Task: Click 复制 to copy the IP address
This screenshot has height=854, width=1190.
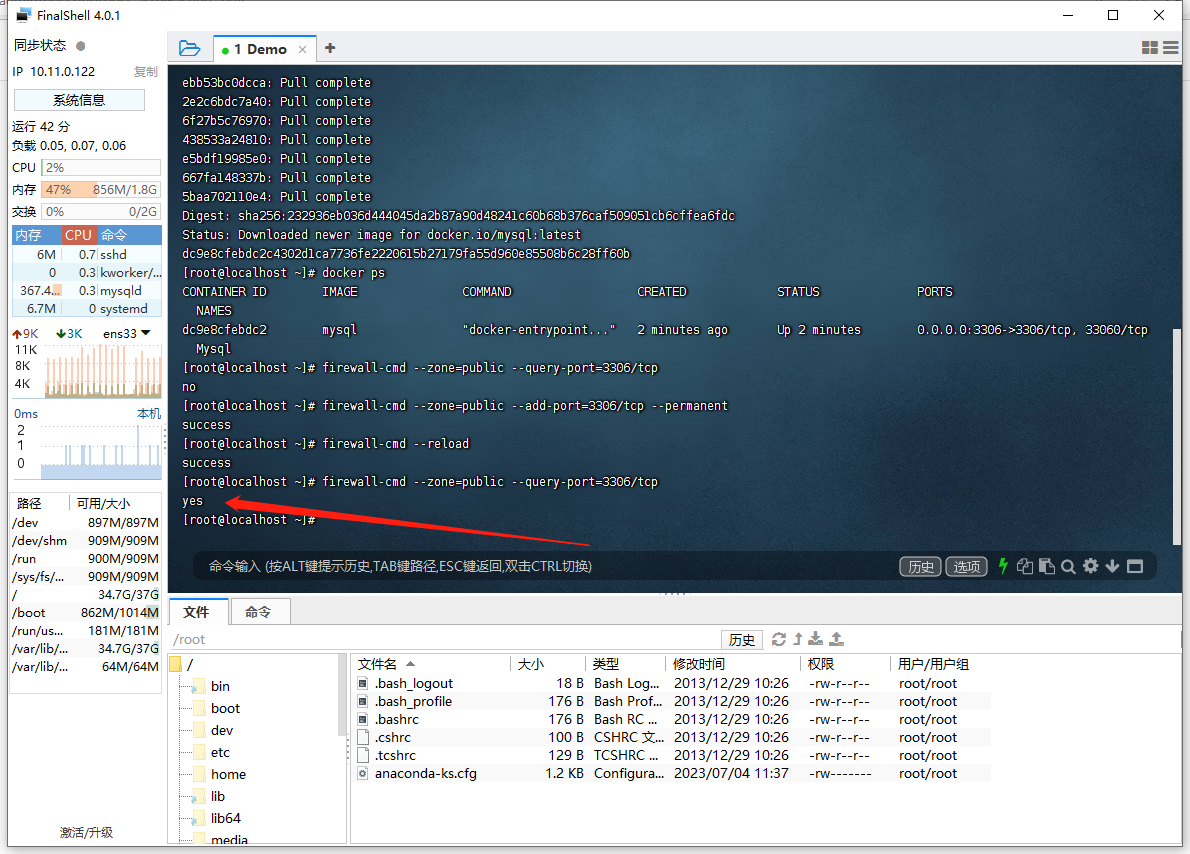Action: coord(145,72)
